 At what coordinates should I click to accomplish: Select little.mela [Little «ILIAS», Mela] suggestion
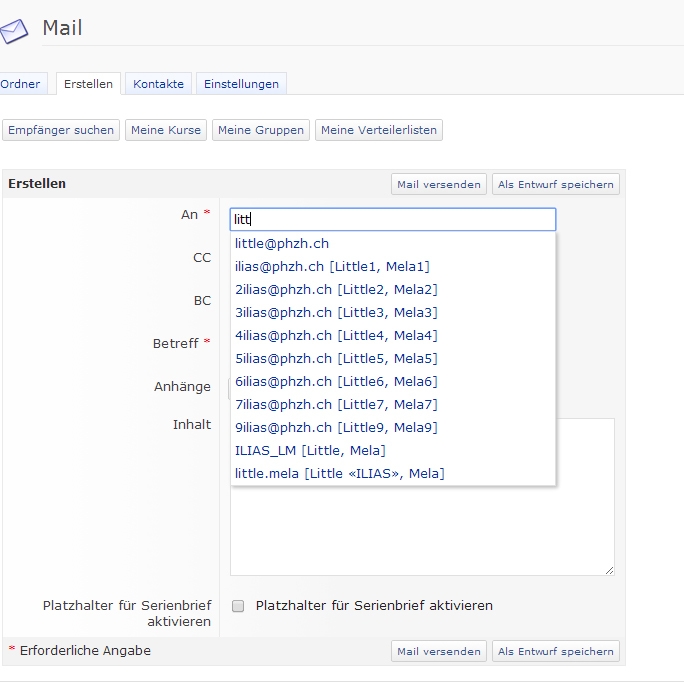click(x=339, y=473)
